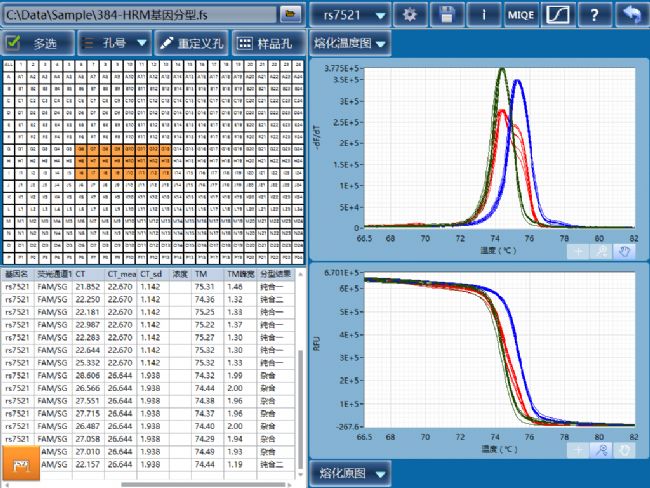Activate zoom tool on lower melt chart

601,450
